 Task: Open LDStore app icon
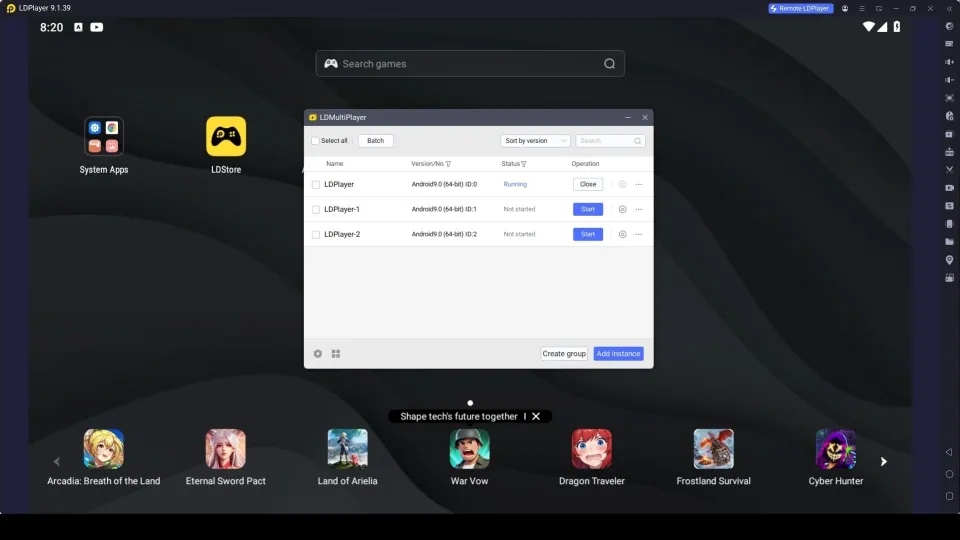tap(226, 137)
